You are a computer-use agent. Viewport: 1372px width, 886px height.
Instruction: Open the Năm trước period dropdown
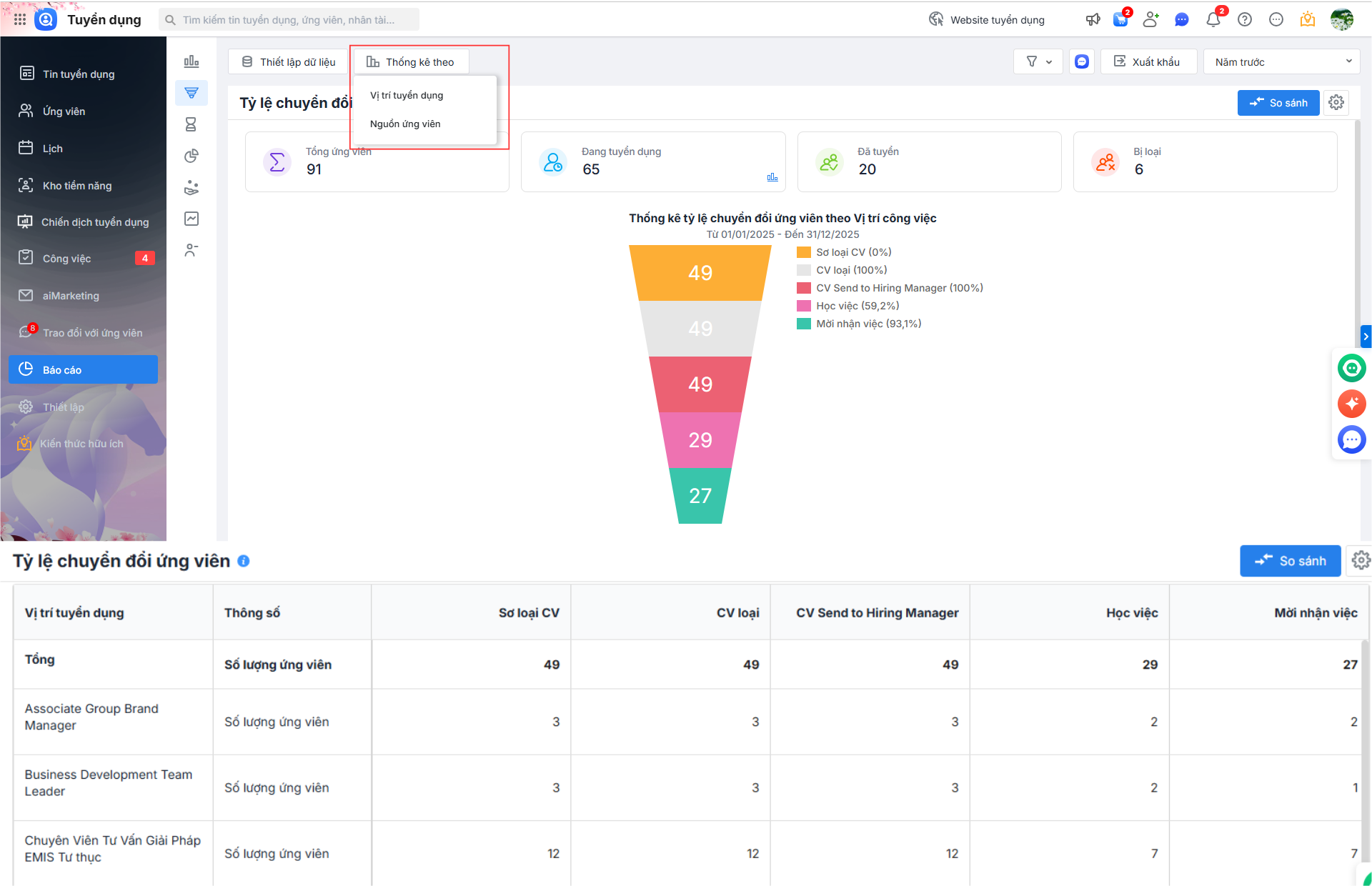coord(1282,62)
